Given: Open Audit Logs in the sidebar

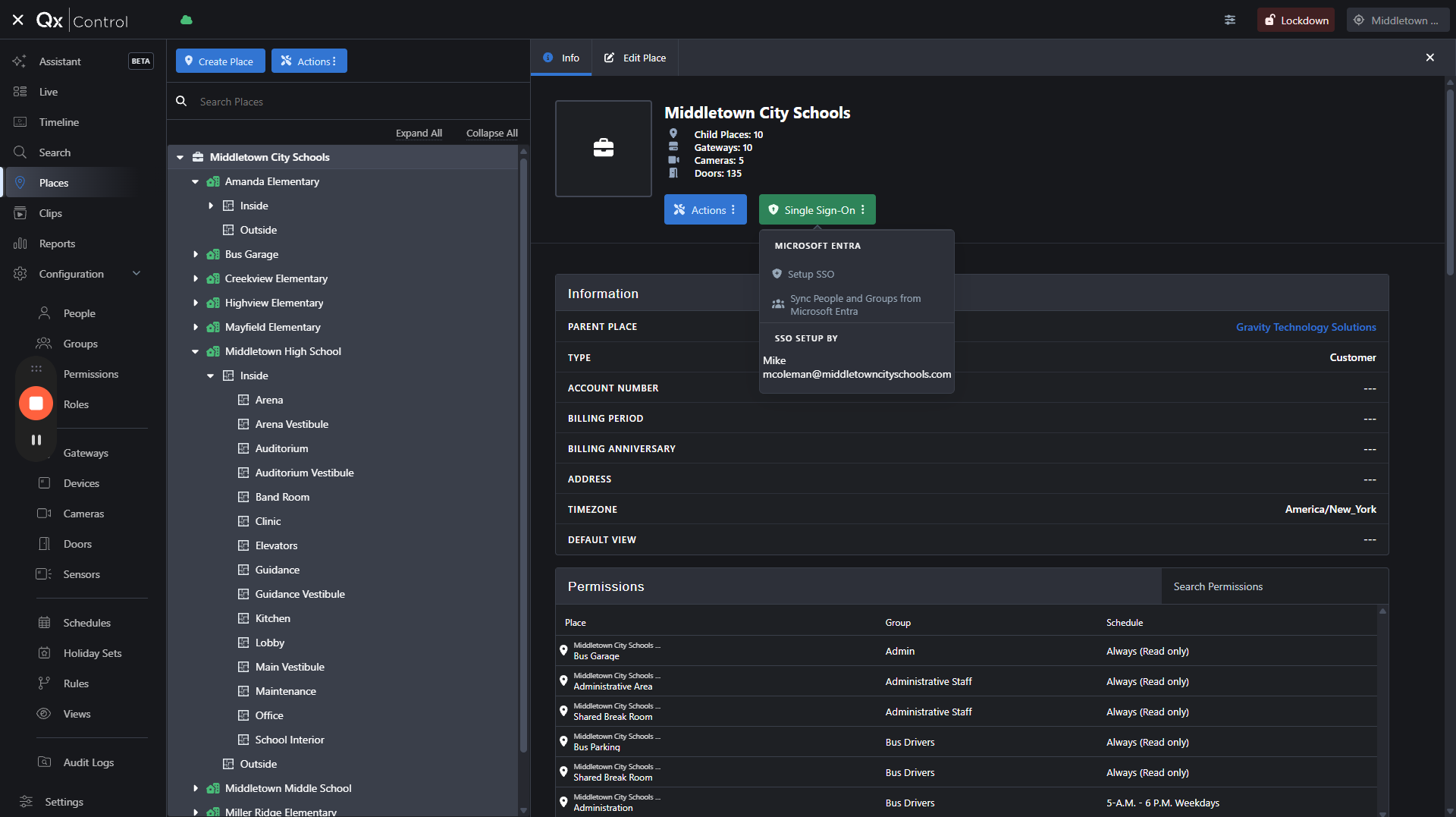Looking at the screenshot, I should click(x=88, y=762).
